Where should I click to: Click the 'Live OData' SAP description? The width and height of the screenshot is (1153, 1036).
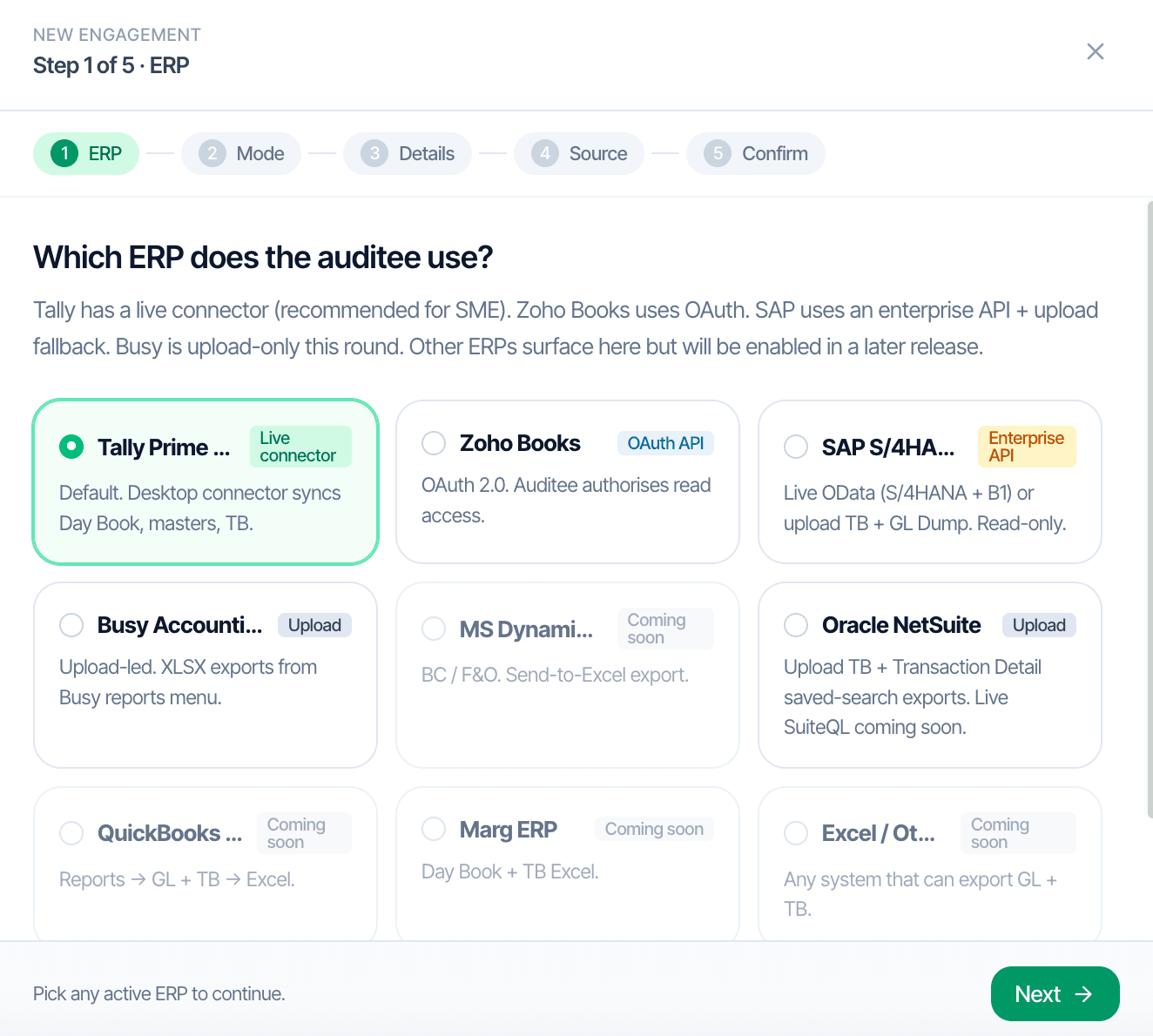pyautogui.click(x=925, y=508)
